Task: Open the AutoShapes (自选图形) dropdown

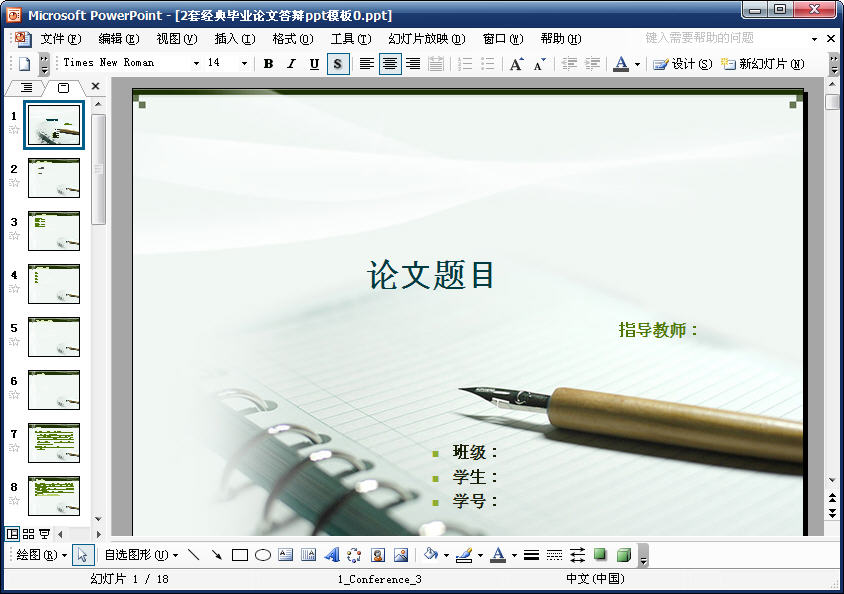Action: [x=141, y=554]
